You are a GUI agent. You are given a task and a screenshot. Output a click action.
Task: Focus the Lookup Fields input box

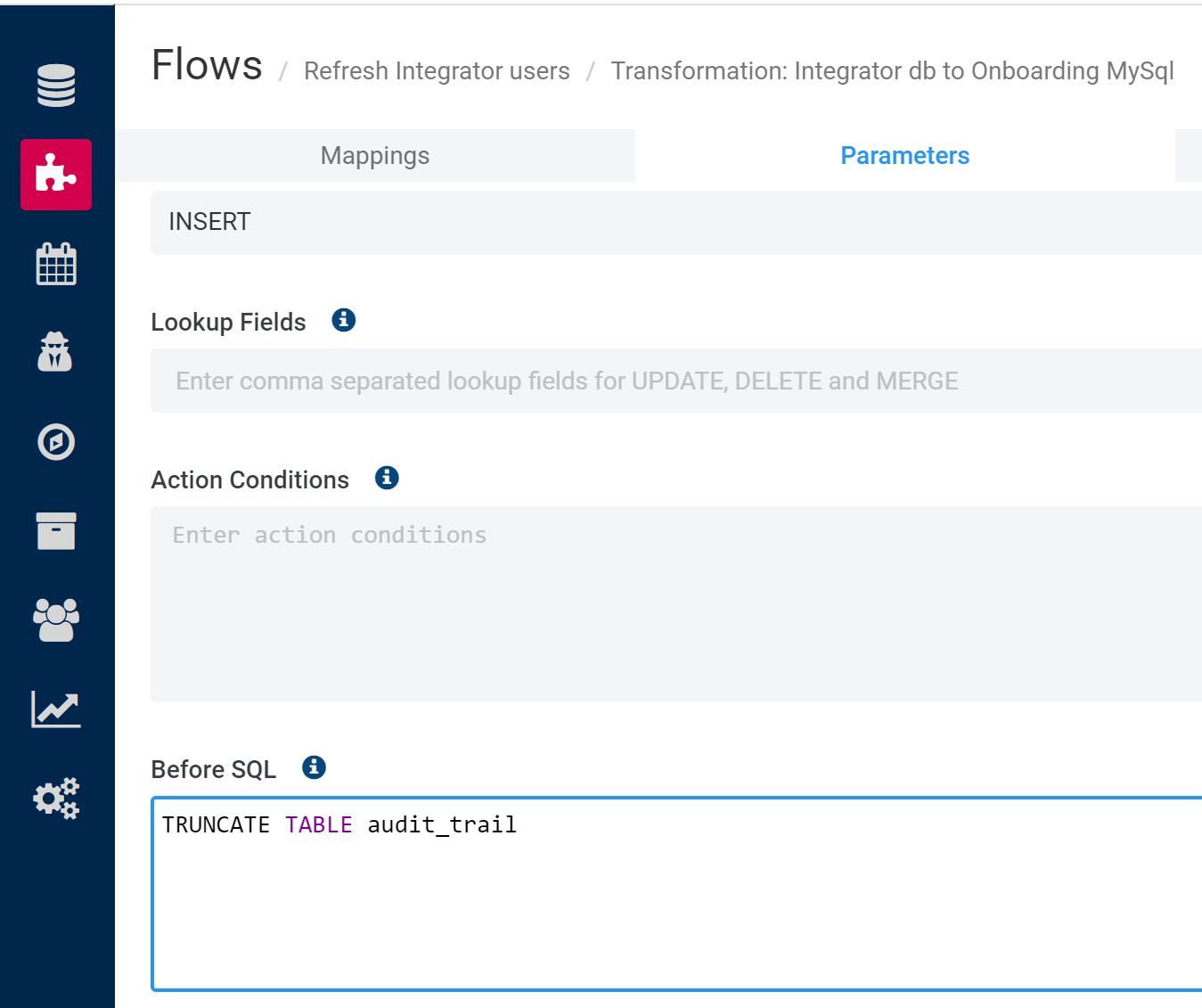[676, 381]
